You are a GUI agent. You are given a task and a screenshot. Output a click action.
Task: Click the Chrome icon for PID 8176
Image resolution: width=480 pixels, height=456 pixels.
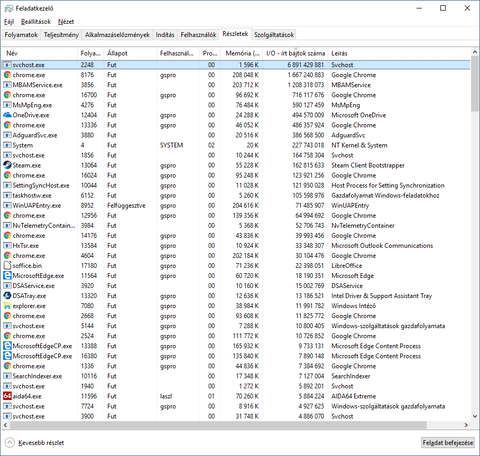tap(7, 75)
